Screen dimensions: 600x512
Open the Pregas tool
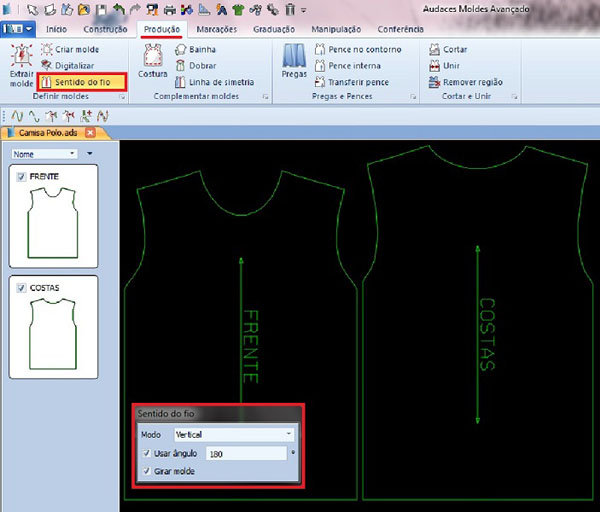tap(293, 62)
